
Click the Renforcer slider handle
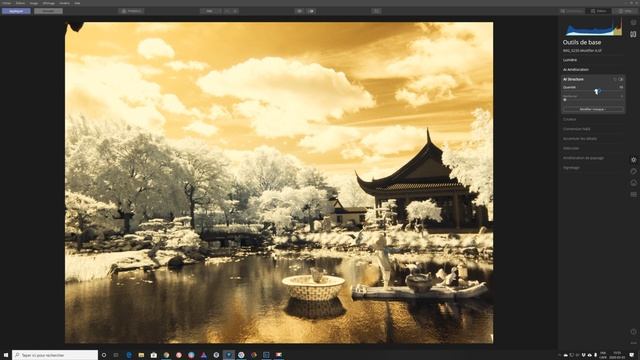(x=565, y=100)
